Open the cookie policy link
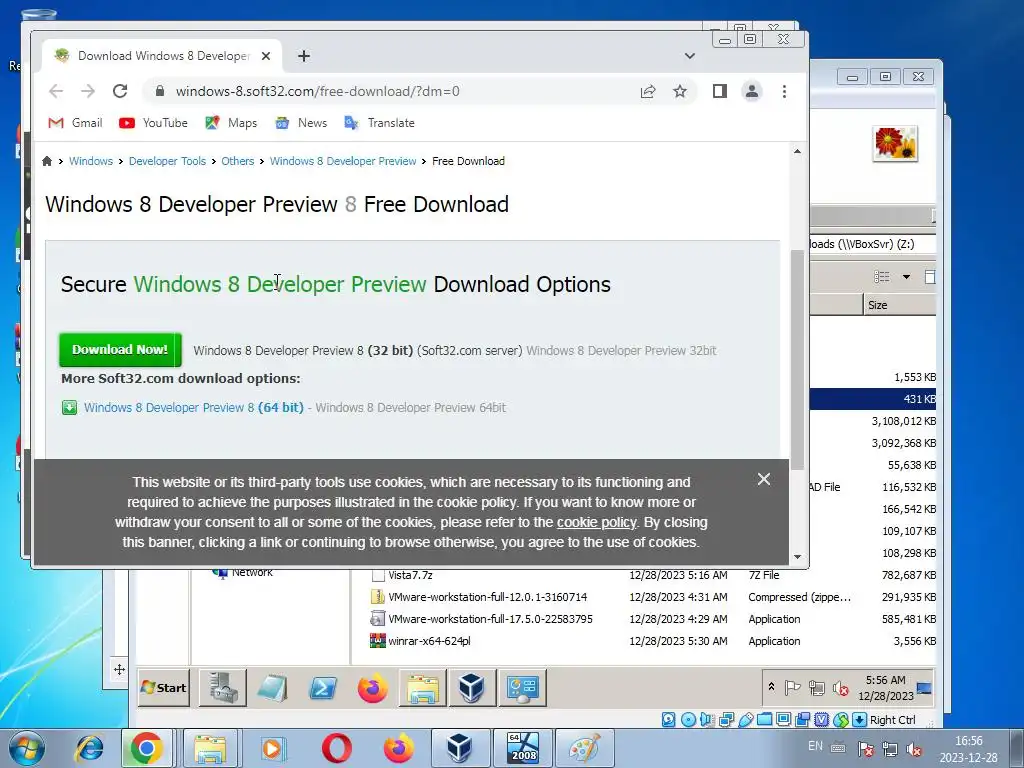The width and height of the screenshot is (1024, 768). click(596, 522)
